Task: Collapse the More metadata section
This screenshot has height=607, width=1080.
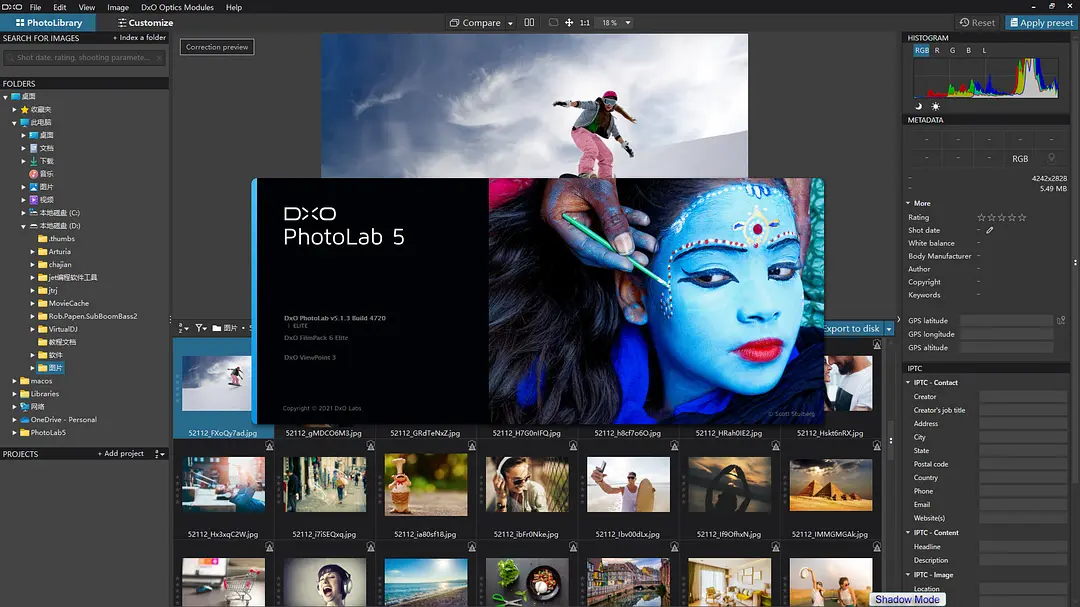Action: (x=908, y=203)
